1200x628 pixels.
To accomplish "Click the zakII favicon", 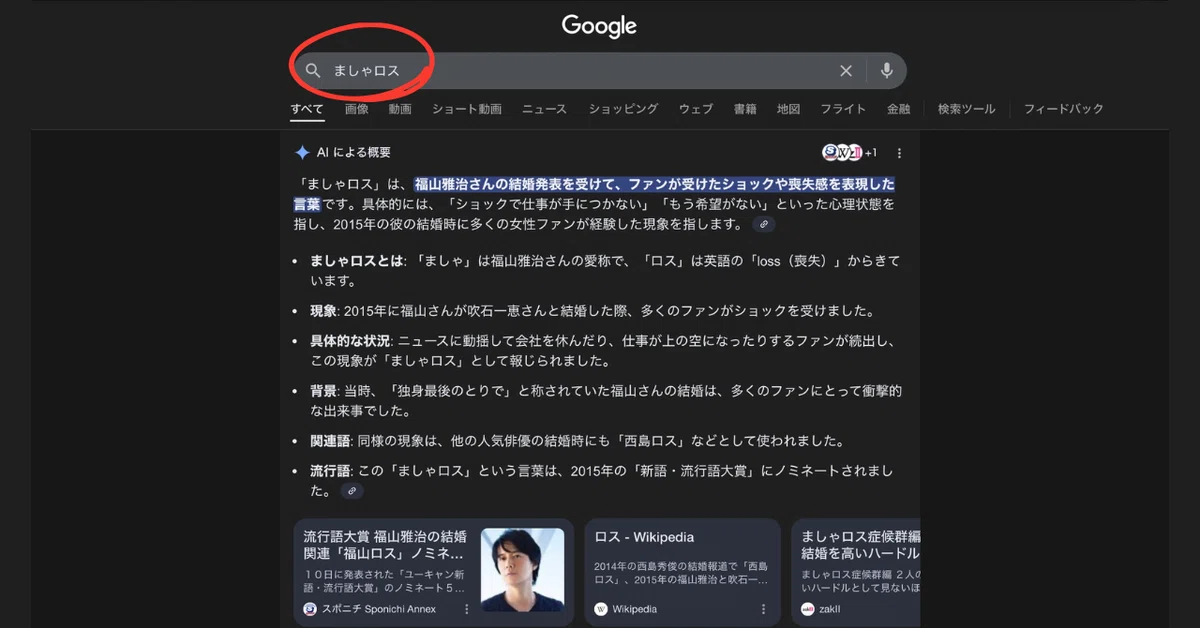I will click(x=808, y=609).
